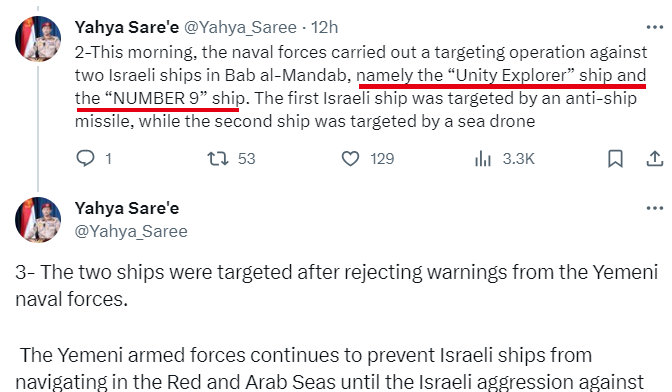Share the first tweet
Screen dimensions: 672x392
(x=654, y=159)
